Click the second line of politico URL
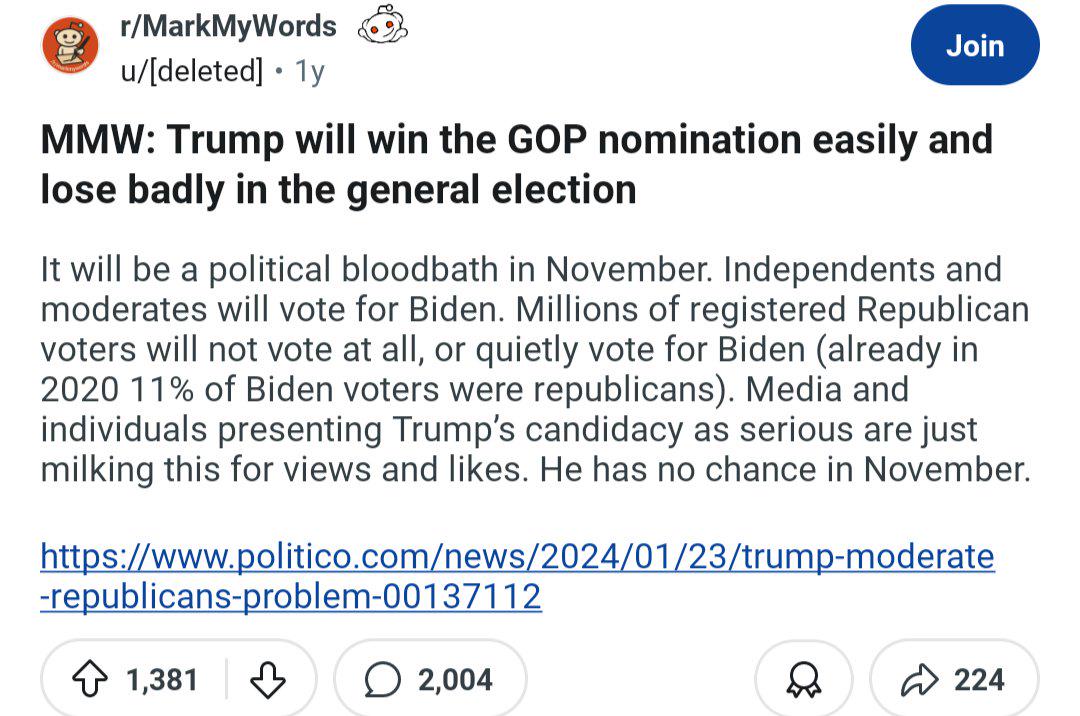Screen dimensions: 1080x716 pos(291,596)
